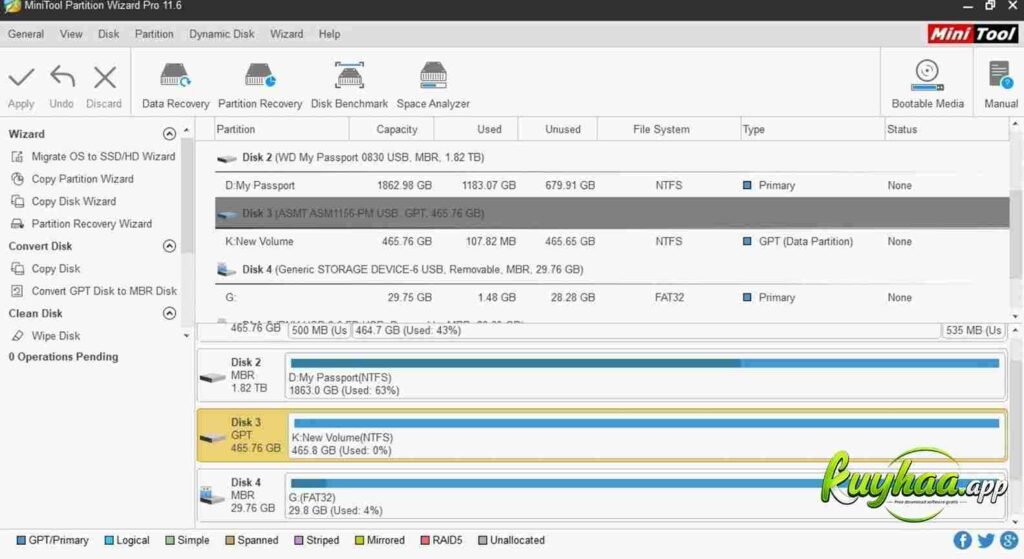Click the Disk 4 removable drive icon in the disk map
Image resolution: width=1024 pixels, height=559 pixels.
tap(212, 496)
